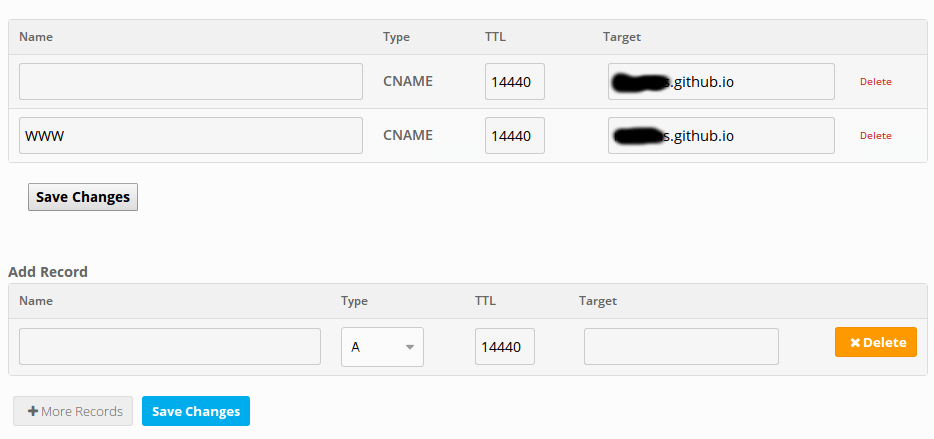Screen dimensions: 934x439
Task: Click the Target field of first CNAME record
Action: pos(721,82)
